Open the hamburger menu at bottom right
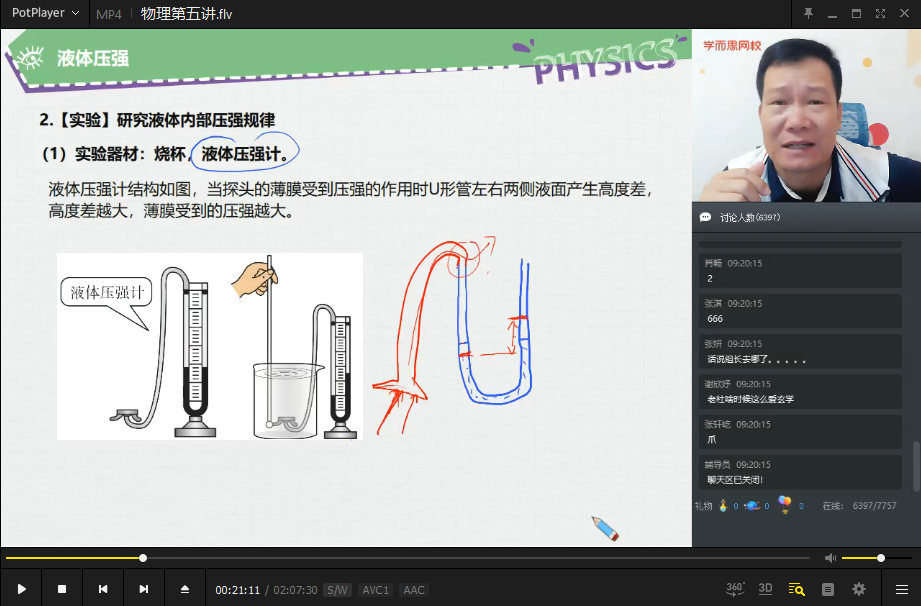This screenshot has height=606, width=921. pyautogui.click(x=902, y=589)
